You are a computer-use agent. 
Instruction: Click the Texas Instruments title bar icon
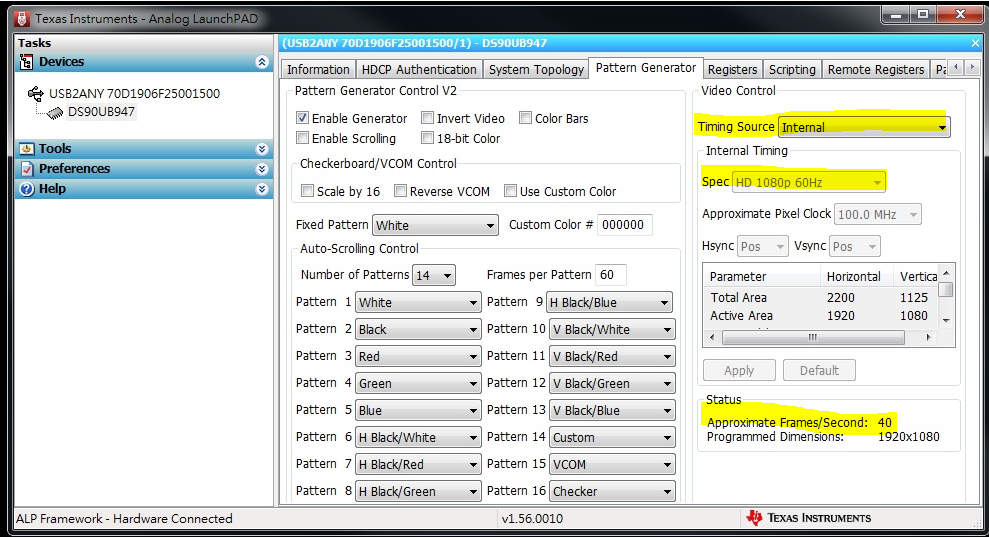tap(22, 19)
